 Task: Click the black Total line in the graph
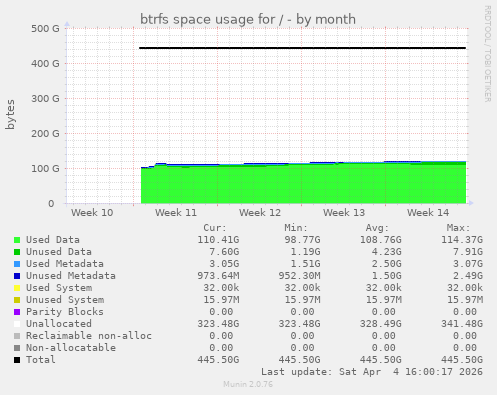pos(302,48)
